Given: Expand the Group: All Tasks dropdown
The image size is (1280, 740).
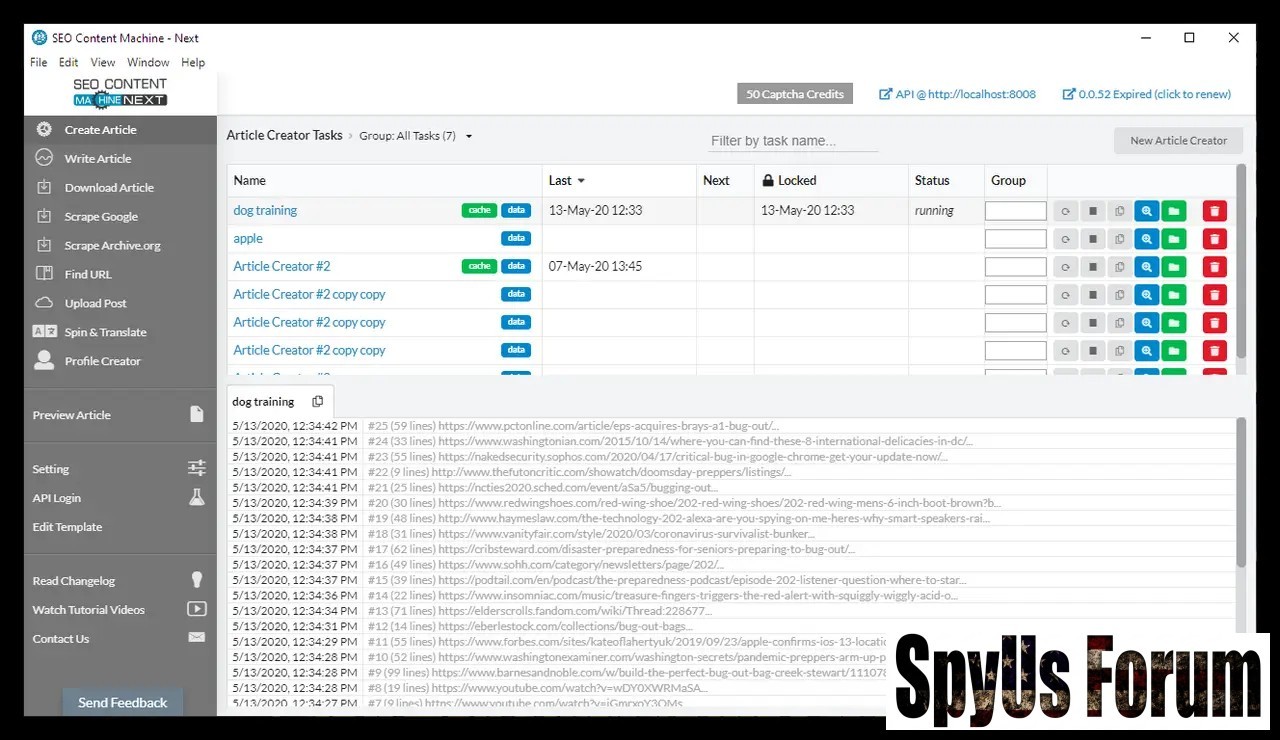Looking at the screenshot, I should point(469,136).
